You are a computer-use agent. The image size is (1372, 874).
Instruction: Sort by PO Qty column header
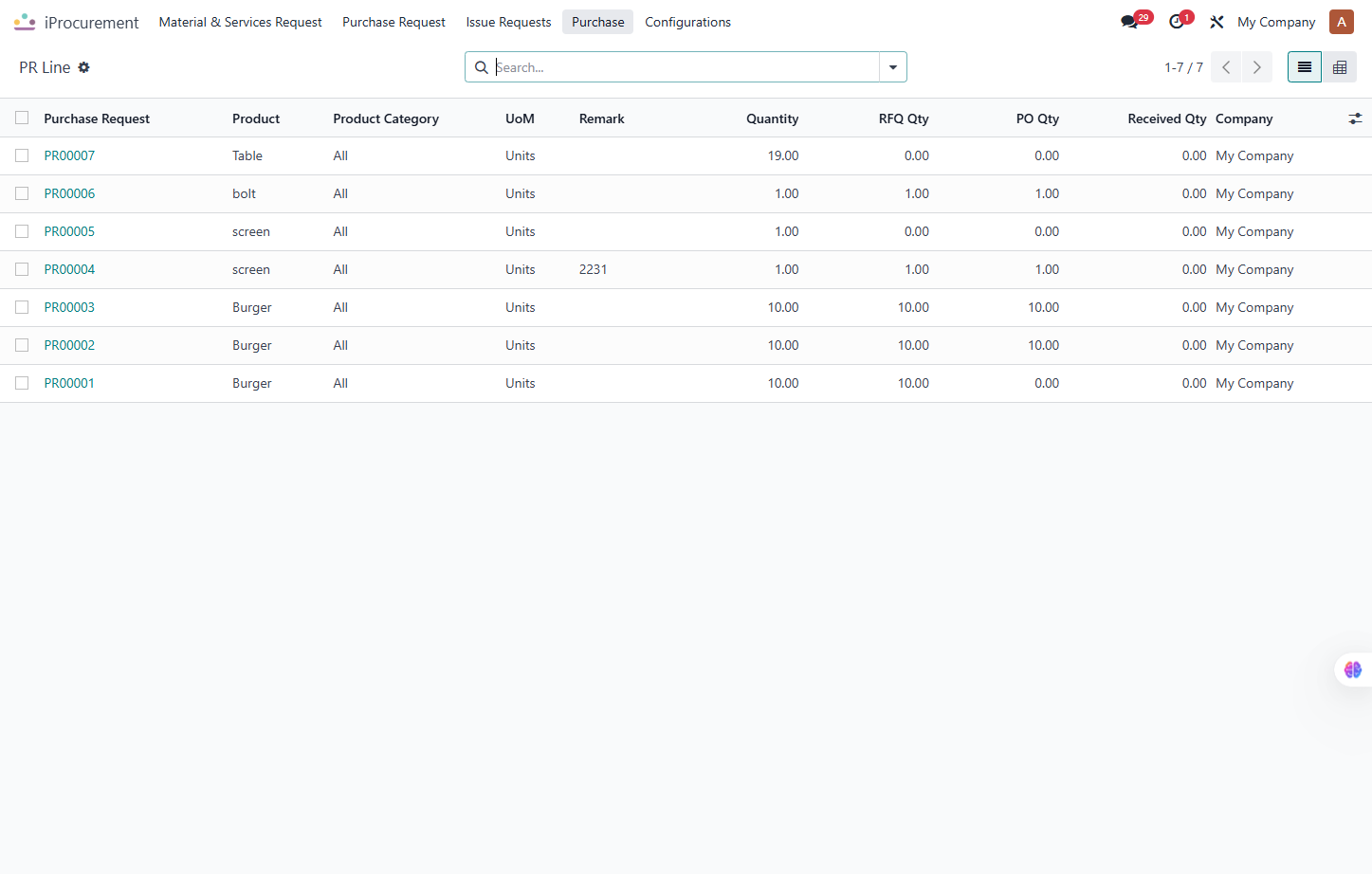click(1037, 118)
